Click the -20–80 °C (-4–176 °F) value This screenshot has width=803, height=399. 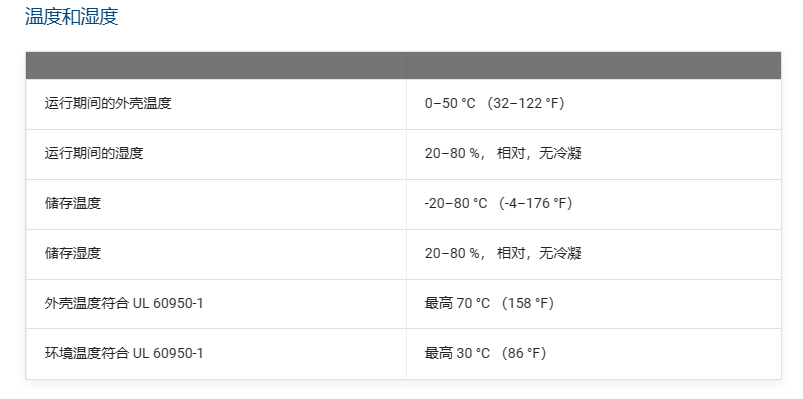click(498, 203)
